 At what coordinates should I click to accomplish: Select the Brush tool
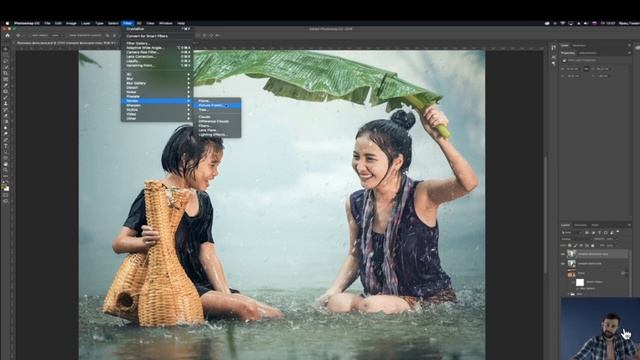click(6, 98)
